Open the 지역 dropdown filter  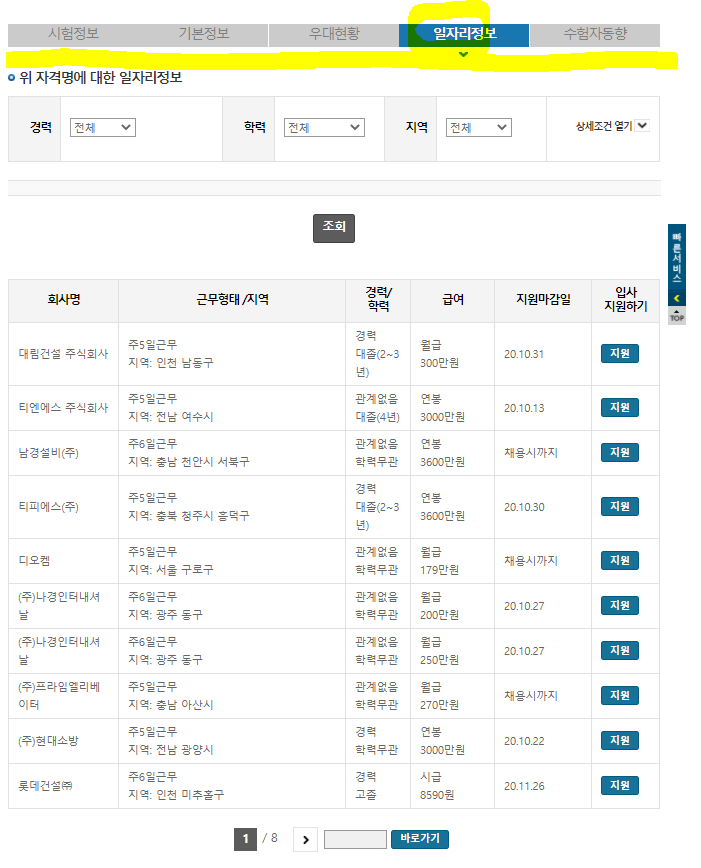click(478, 127)
